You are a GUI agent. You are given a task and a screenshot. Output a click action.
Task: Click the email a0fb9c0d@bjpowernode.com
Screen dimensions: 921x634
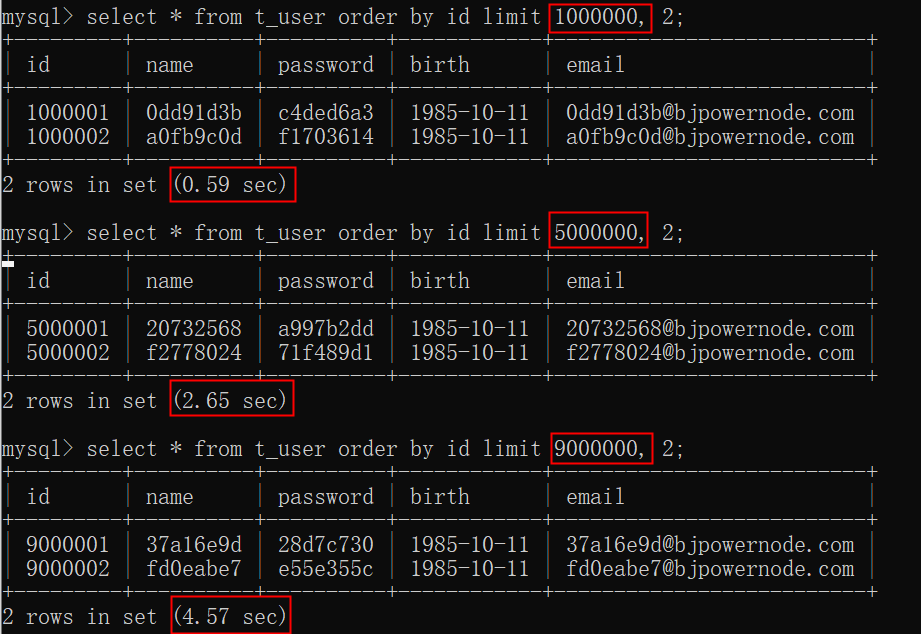click(710, 137)
